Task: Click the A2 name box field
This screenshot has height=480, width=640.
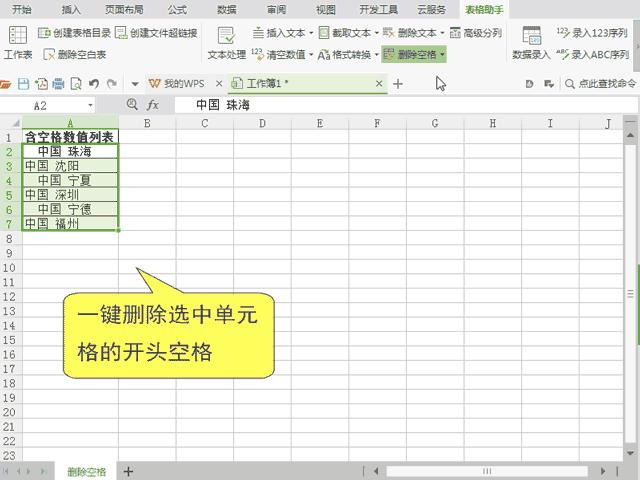Action: [43, 106]
